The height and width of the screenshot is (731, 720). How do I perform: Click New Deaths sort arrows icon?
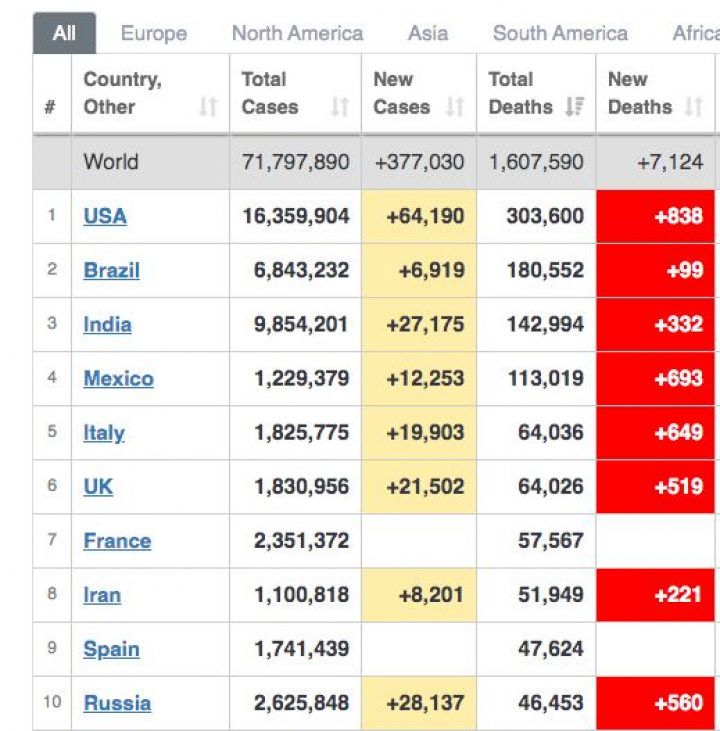coord(694,107)
